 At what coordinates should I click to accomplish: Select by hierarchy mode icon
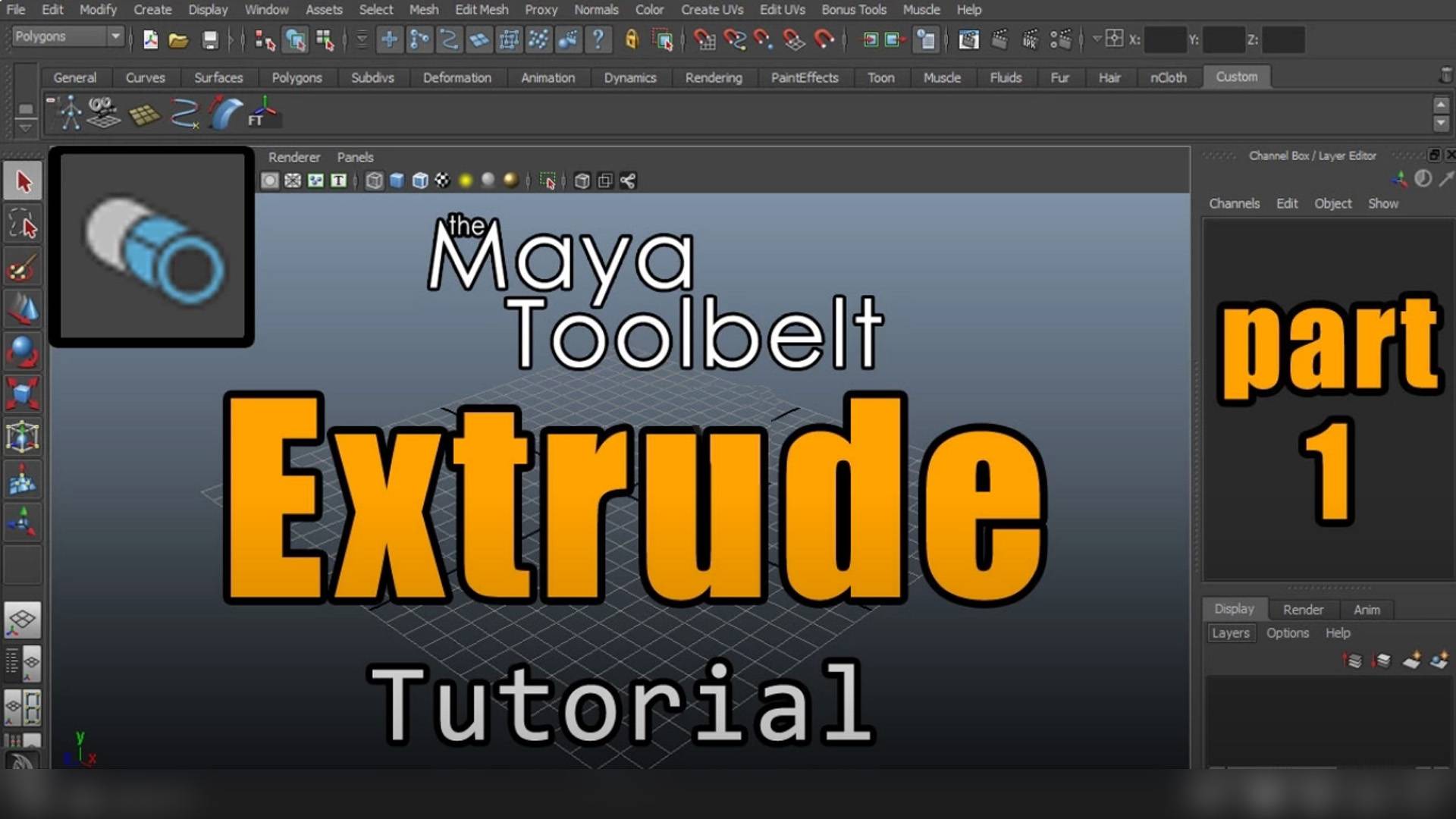tap(265, 39)
